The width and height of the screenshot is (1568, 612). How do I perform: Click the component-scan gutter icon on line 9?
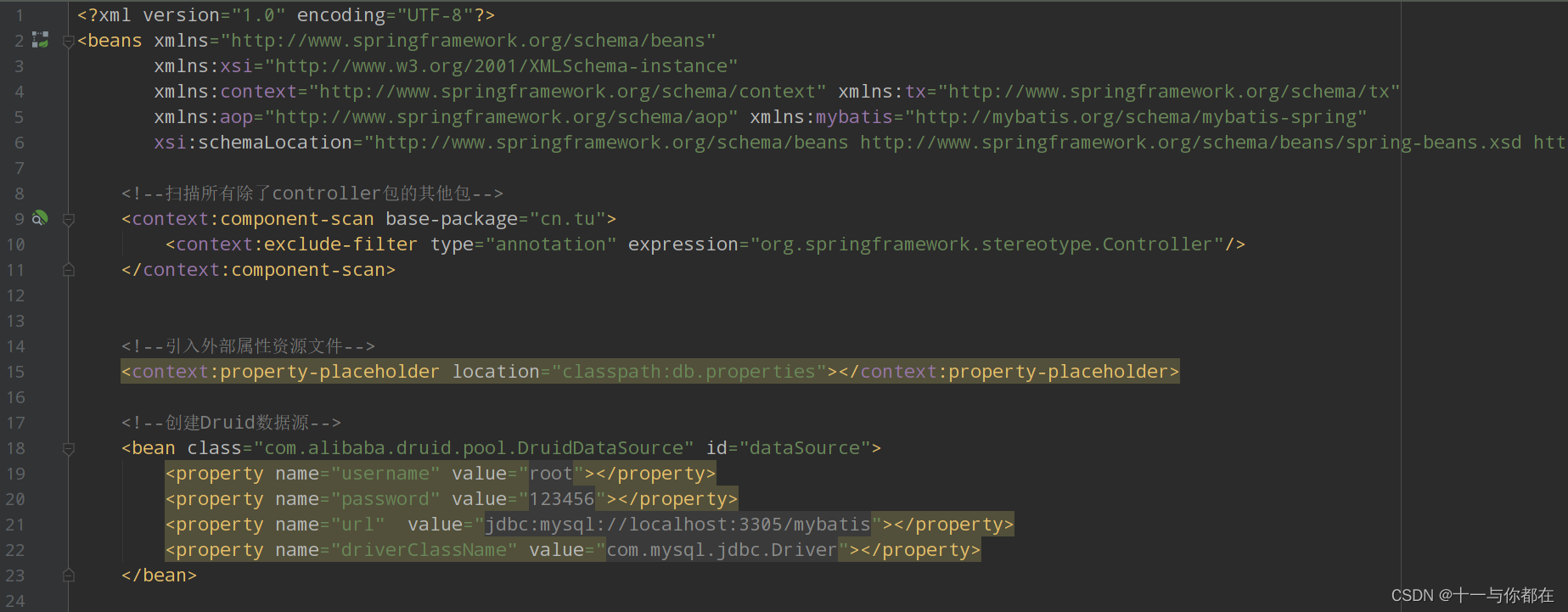pyautogui.click(x=40, y=218)
